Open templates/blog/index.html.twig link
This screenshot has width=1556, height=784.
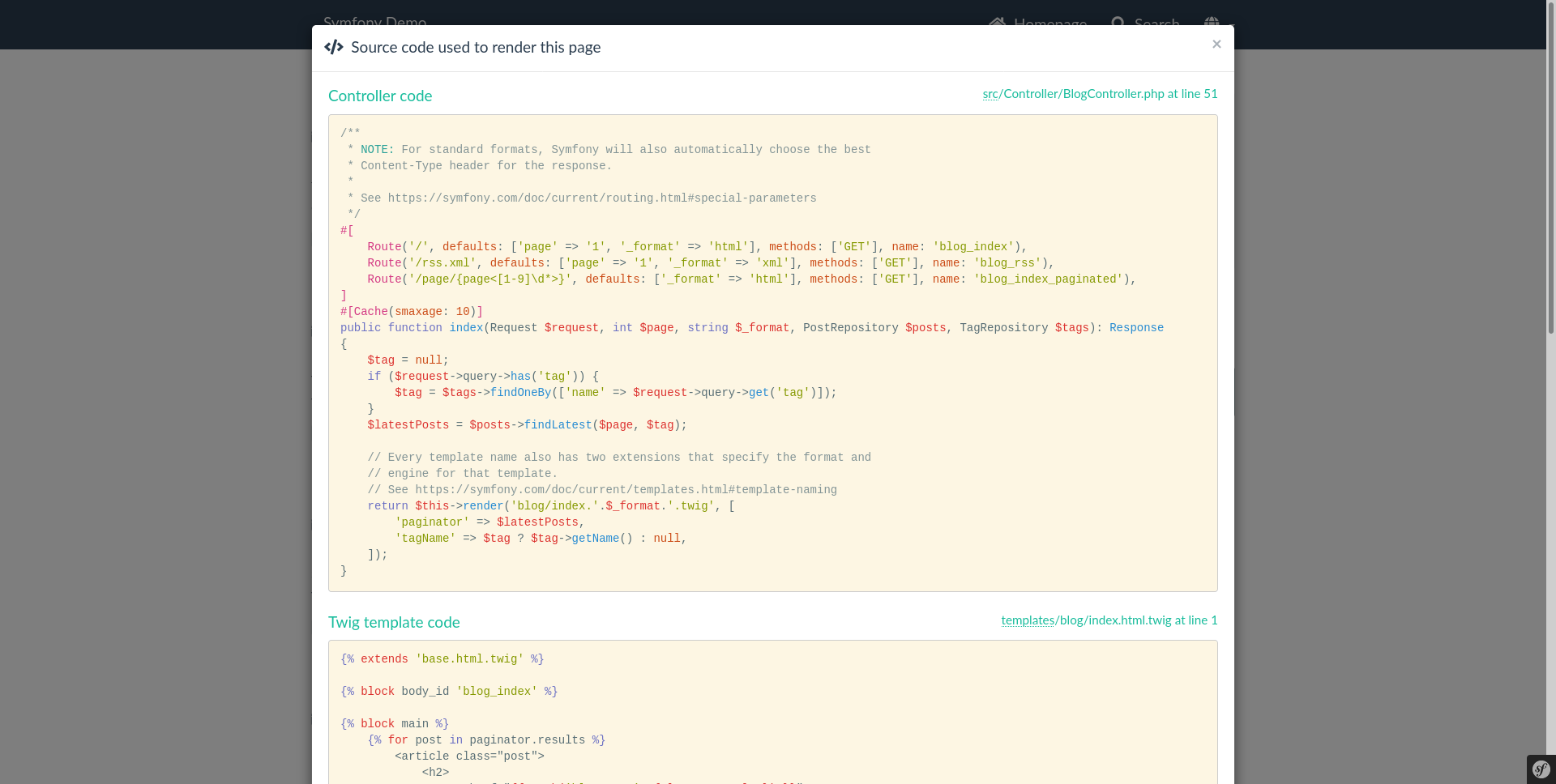coord(1109,620)
